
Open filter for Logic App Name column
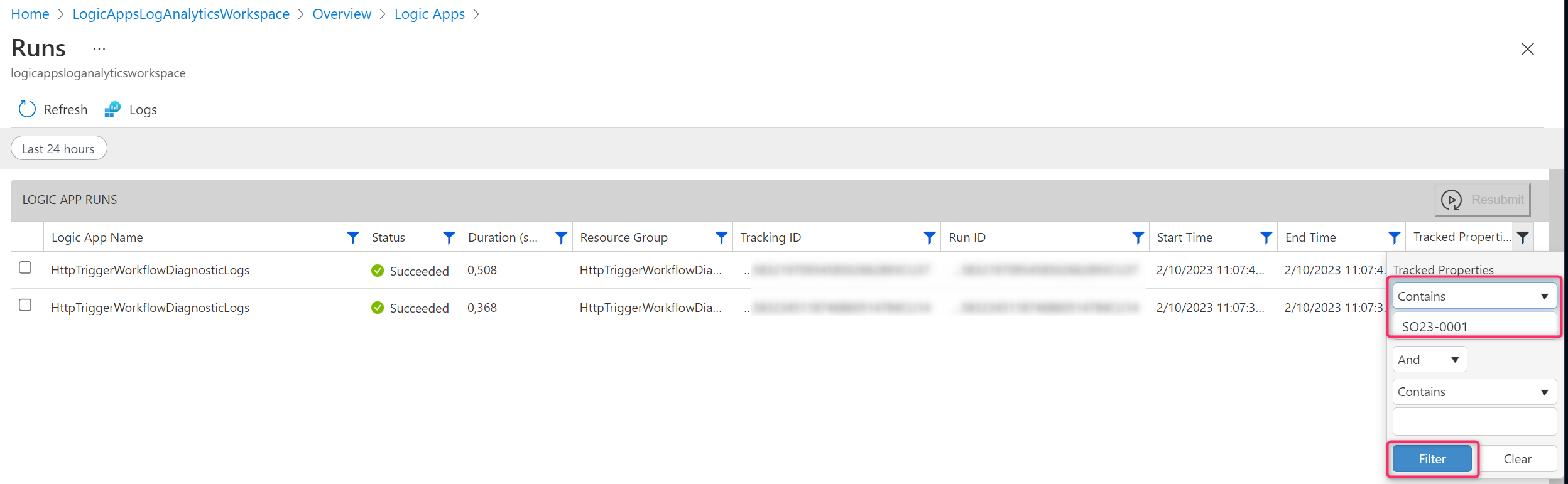(x=353, y=237)
